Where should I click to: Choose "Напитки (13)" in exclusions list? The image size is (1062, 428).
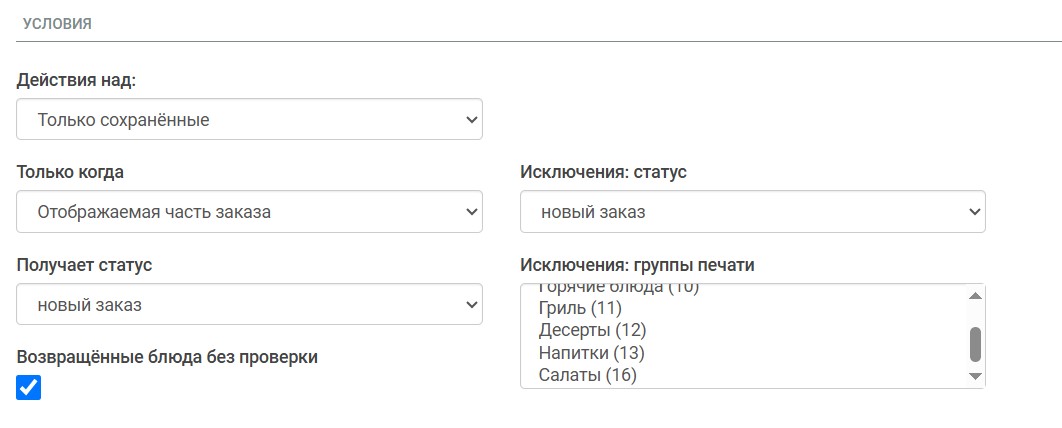tap(591, 353)
